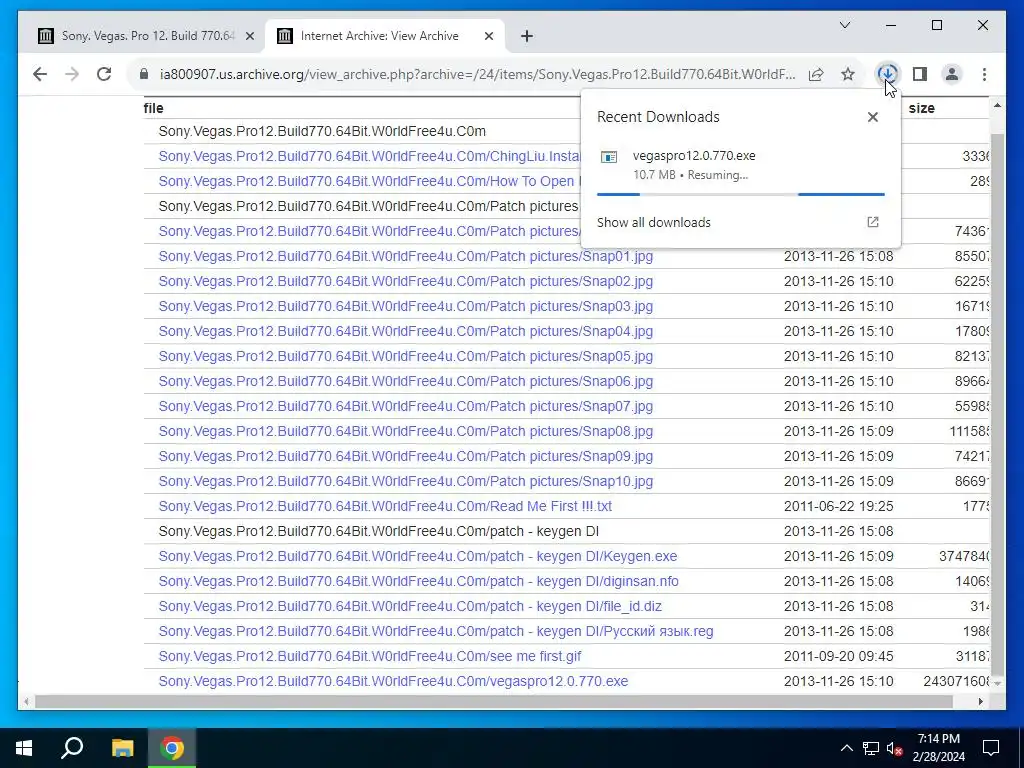Screen dimensions: 1024x768
Task: Click the URL address bar
Action: tap(477, 74)
